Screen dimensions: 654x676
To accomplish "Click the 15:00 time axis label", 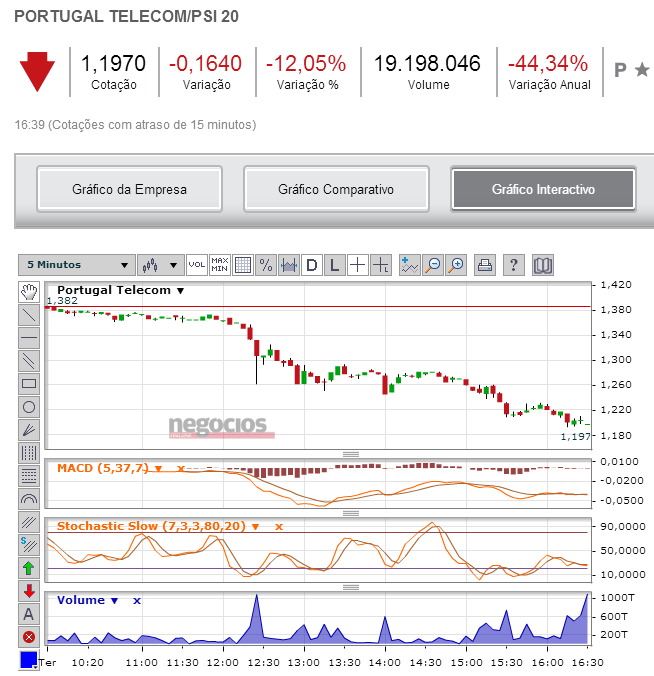I will point(466,663).
